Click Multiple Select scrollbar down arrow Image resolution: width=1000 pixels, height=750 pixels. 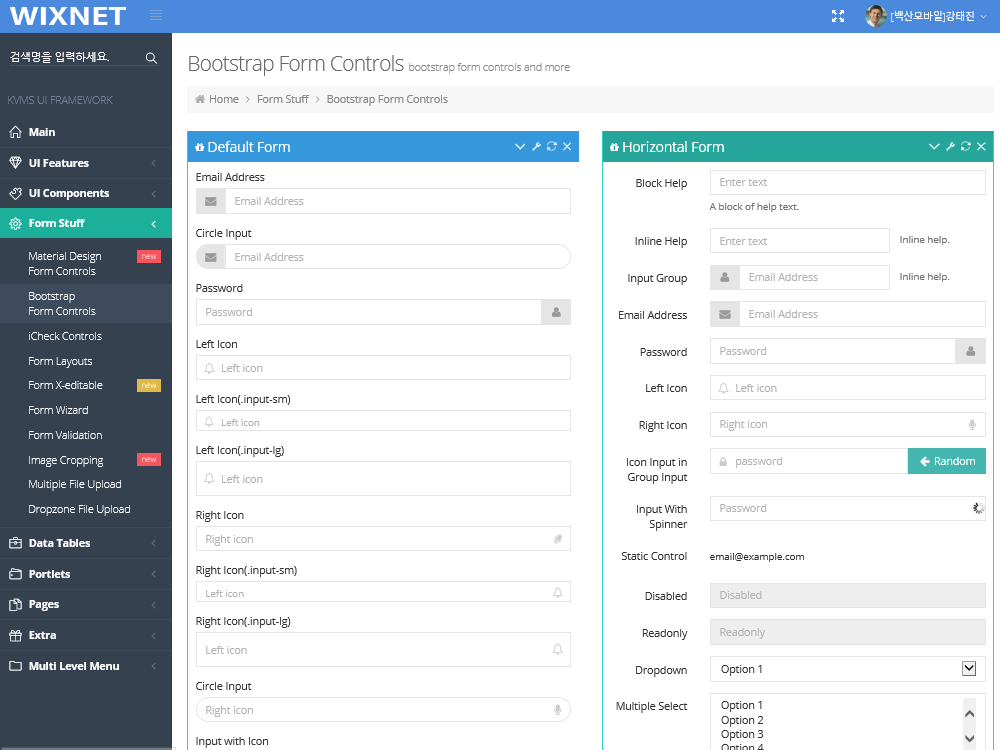click(969, 739)
